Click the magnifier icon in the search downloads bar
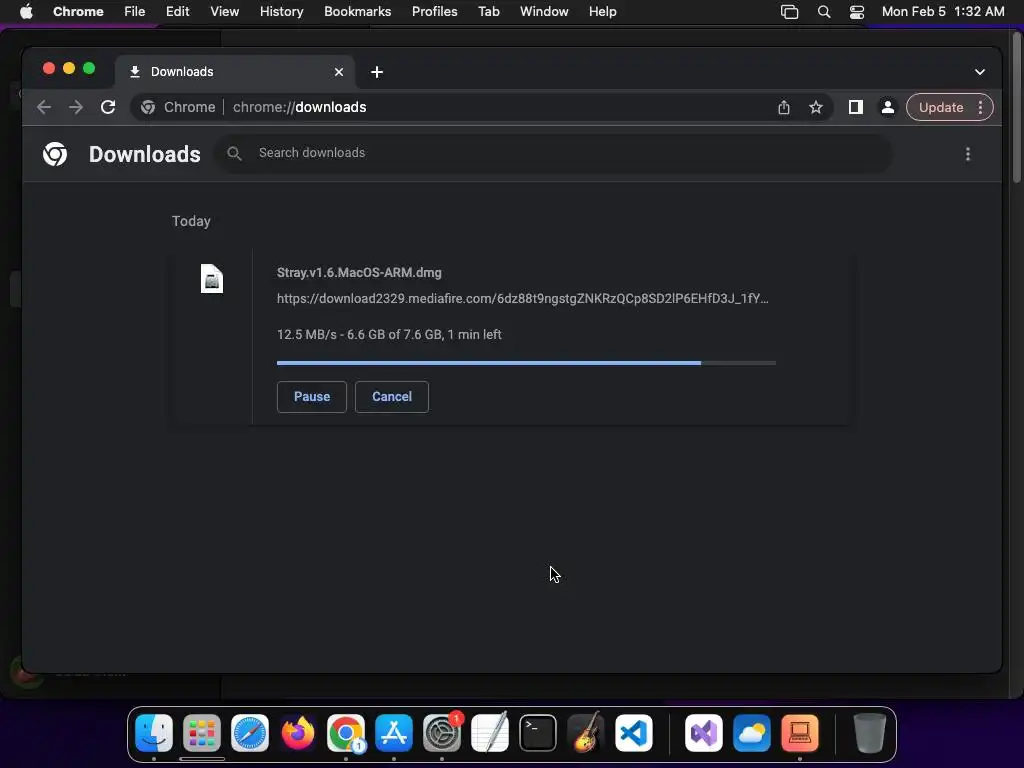This screenshot has width=1024, height=768. pos(234,153)
